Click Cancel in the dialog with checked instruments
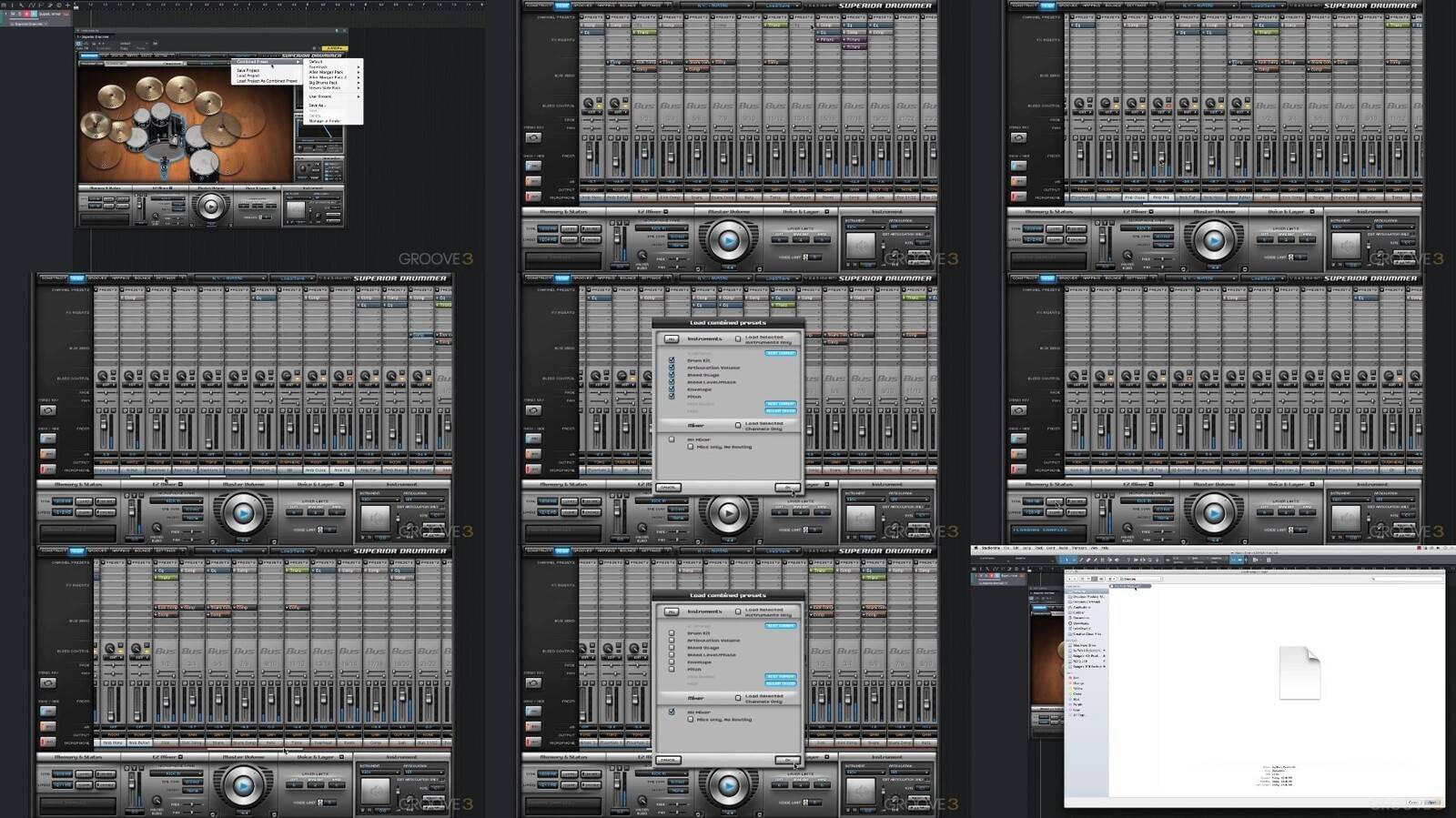The image size is (1456, 818). coord(669,488)
